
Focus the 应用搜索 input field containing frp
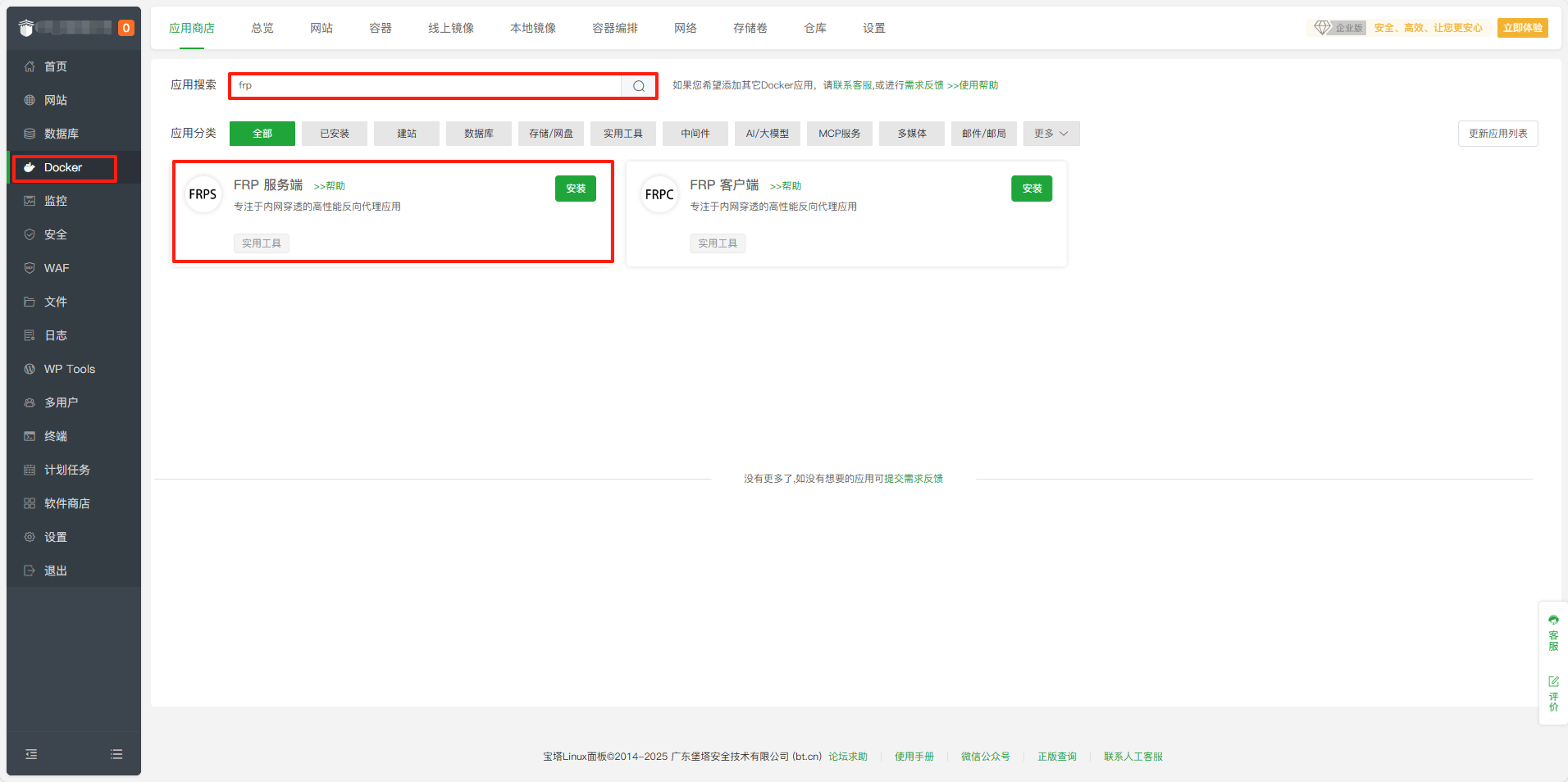click(426, 86)
